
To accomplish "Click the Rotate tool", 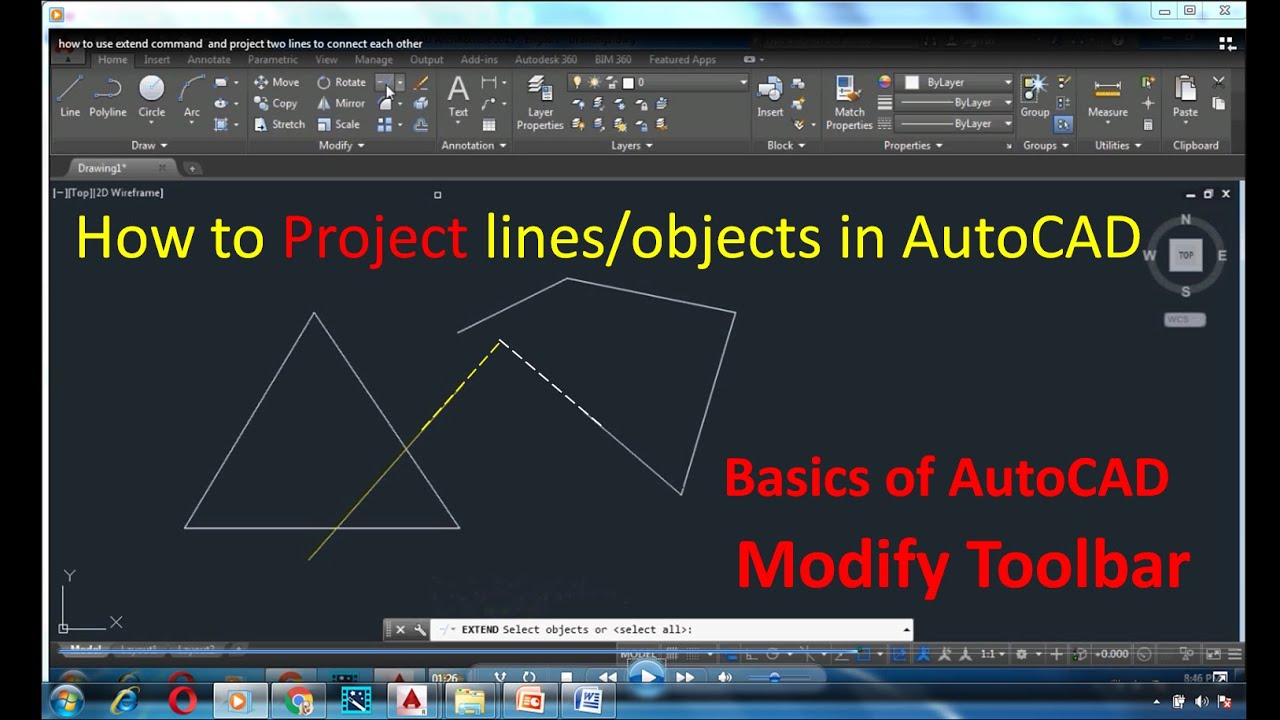I will tap(341, 82).
